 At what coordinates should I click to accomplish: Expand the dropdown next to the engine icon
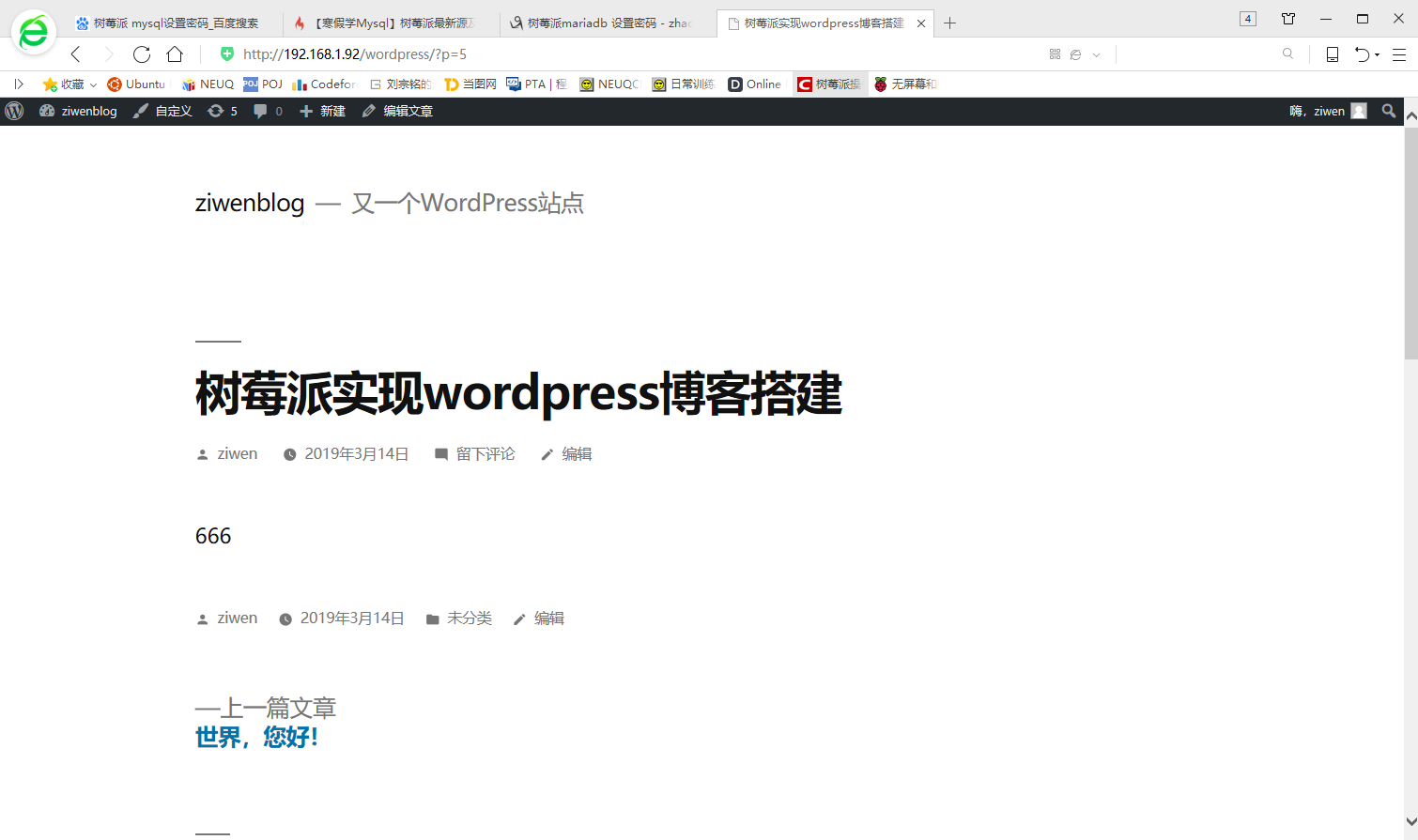pos(1096,55)
